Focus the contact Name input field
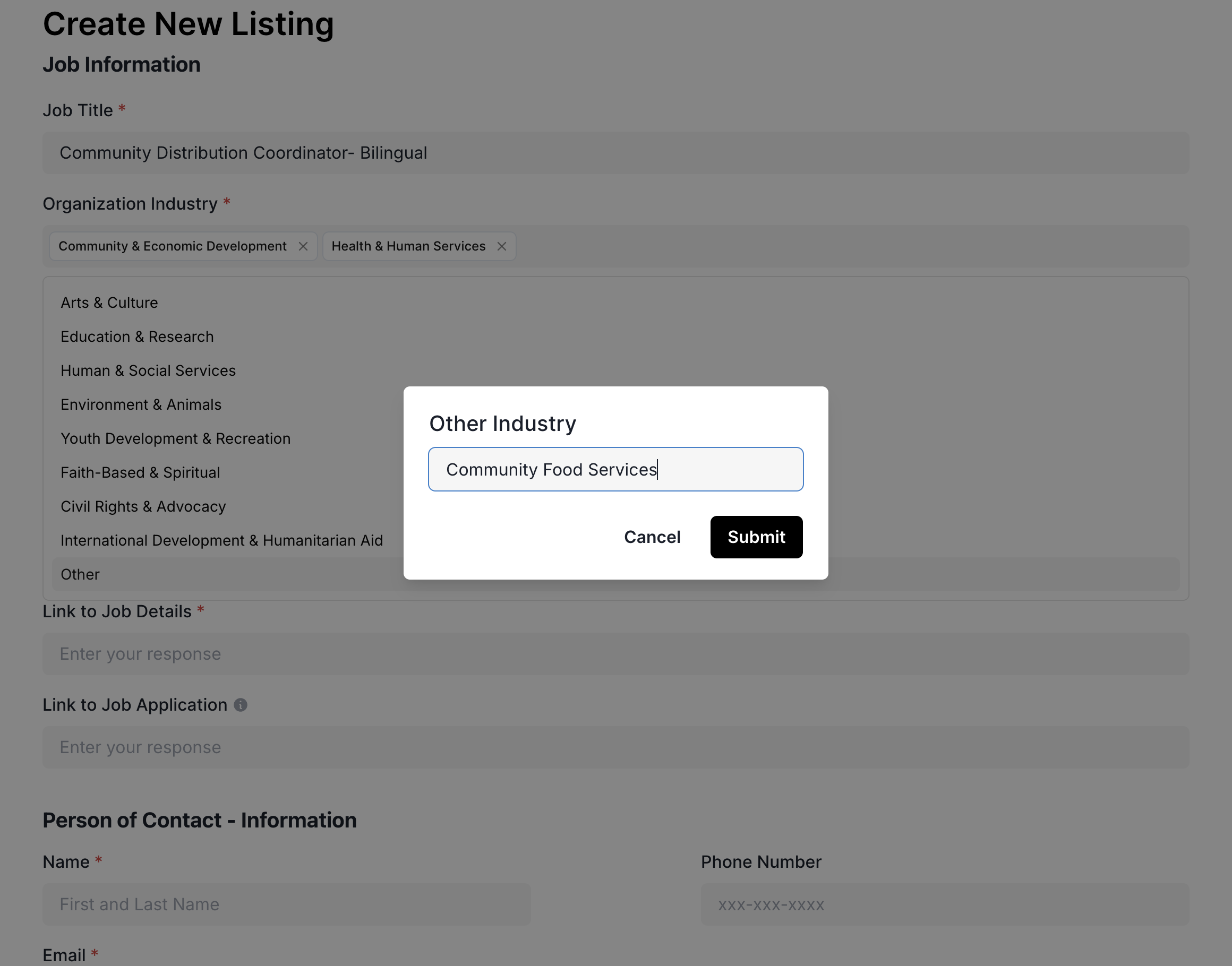 coord(287,904)
